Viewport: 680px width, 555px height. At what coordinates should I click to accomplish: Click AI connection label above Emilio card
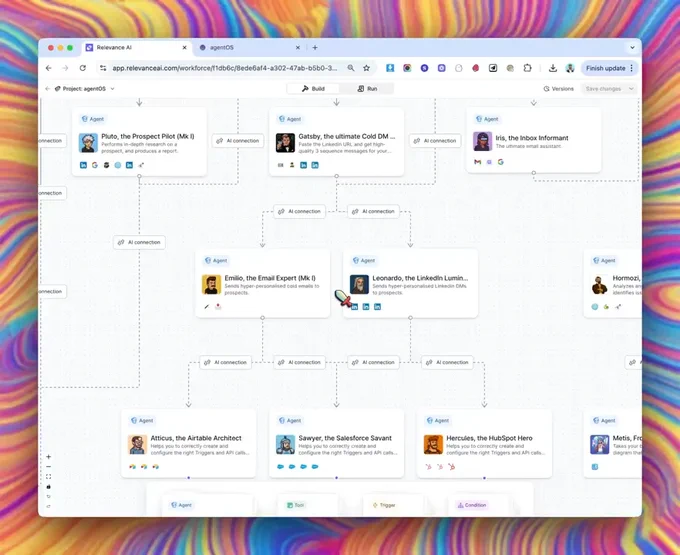(300, 211)
